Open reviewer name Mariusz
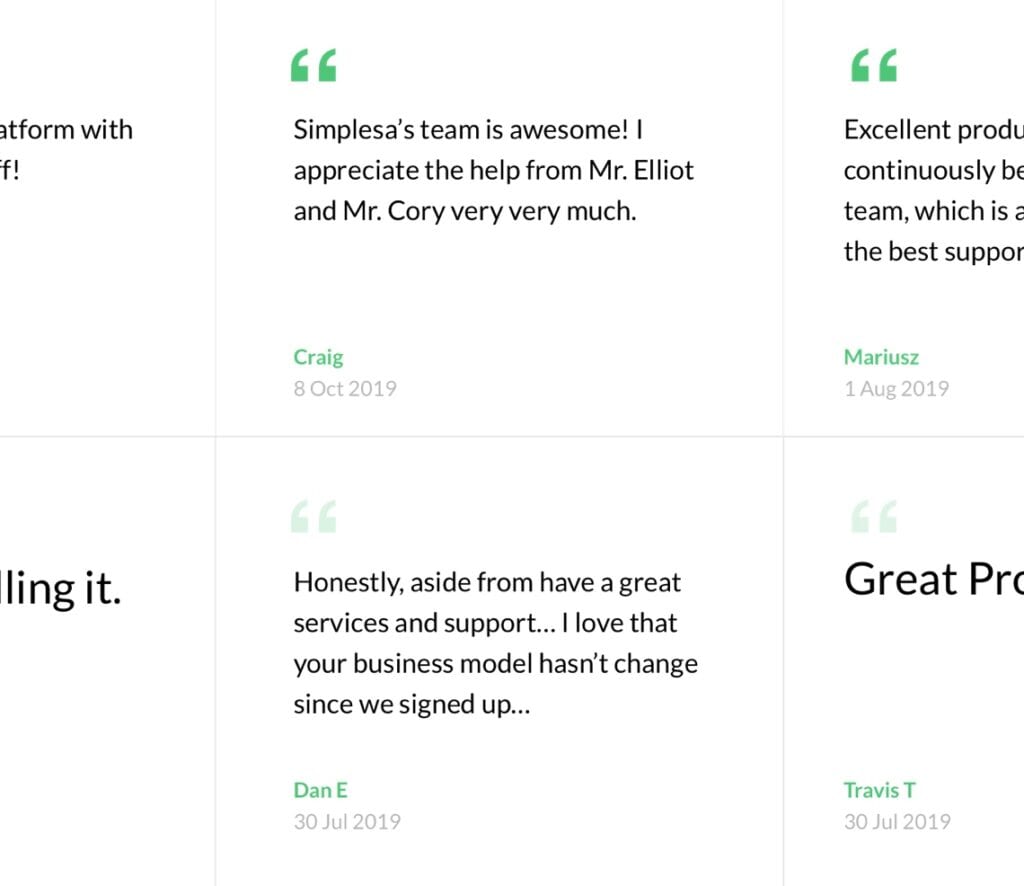This screenshot has width=1024, height=886. [881, 357]
